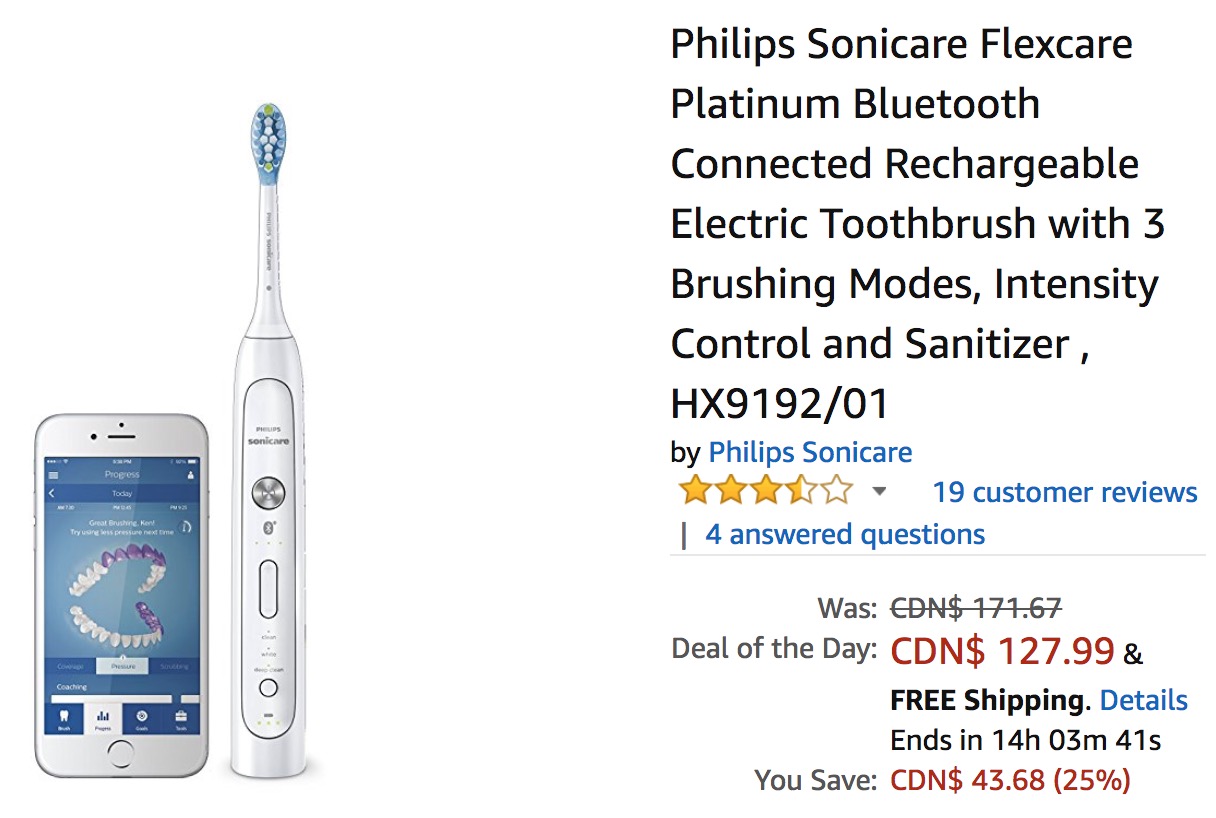Select the Pressure tab in app
Viewport: 1216px width, 818px height.
coord(122,666)
